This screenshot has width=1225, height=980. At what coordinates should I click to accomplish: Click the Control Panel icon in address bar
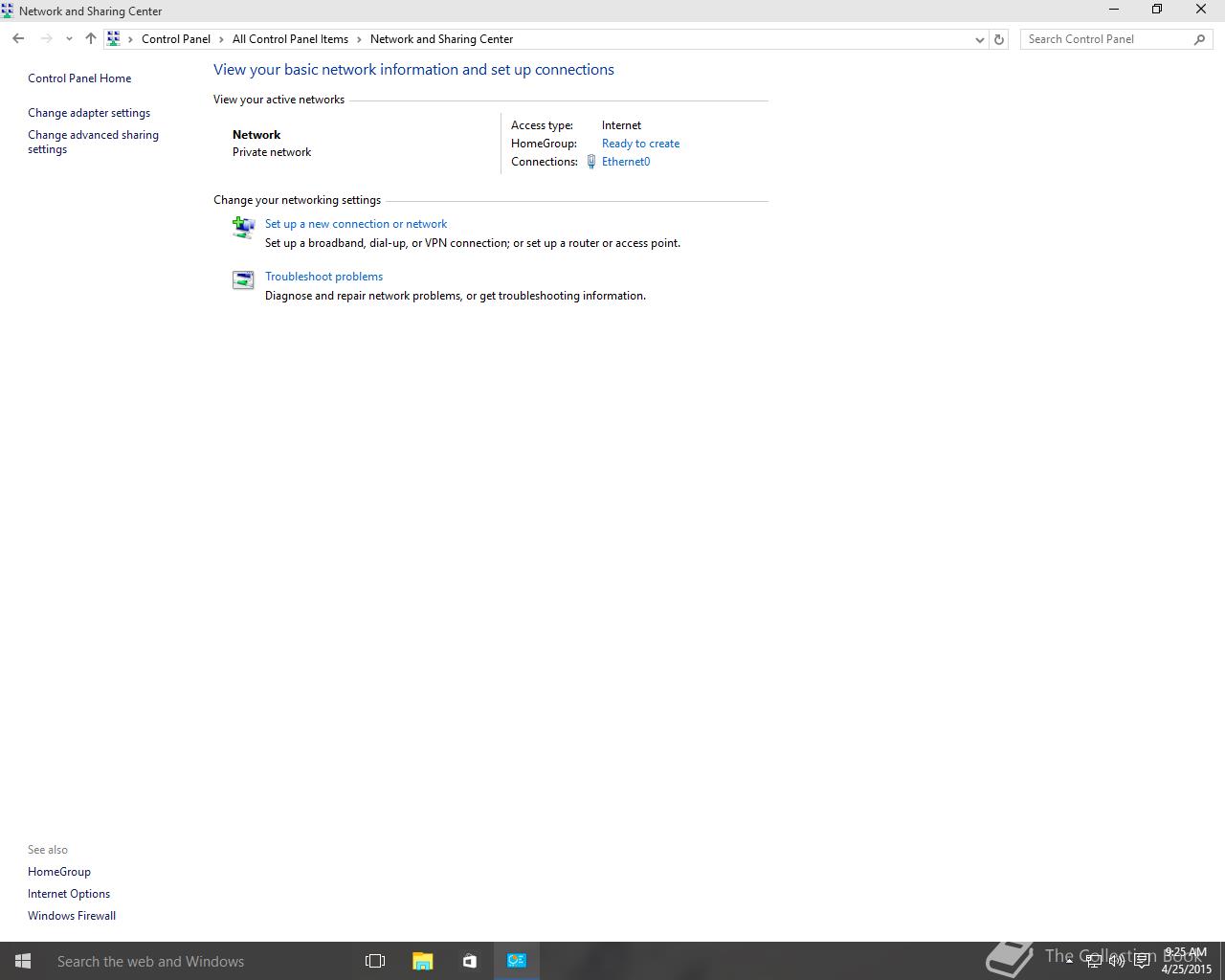[x=114, y=39]
